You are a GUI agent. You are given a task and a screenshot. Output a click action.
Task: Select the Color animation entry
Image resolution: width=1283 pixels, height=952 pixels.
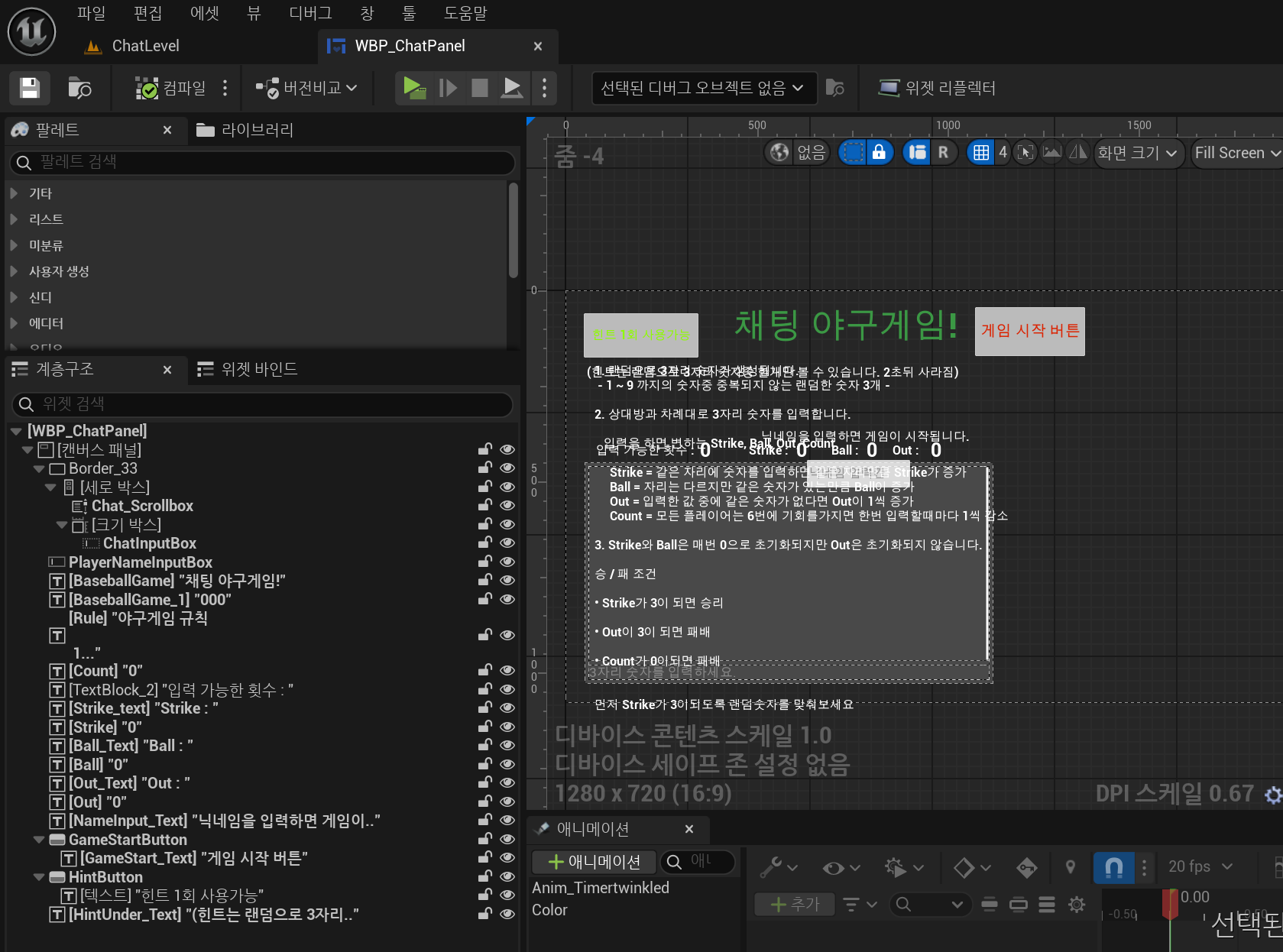pyautogui.click(x=549, y=910)
